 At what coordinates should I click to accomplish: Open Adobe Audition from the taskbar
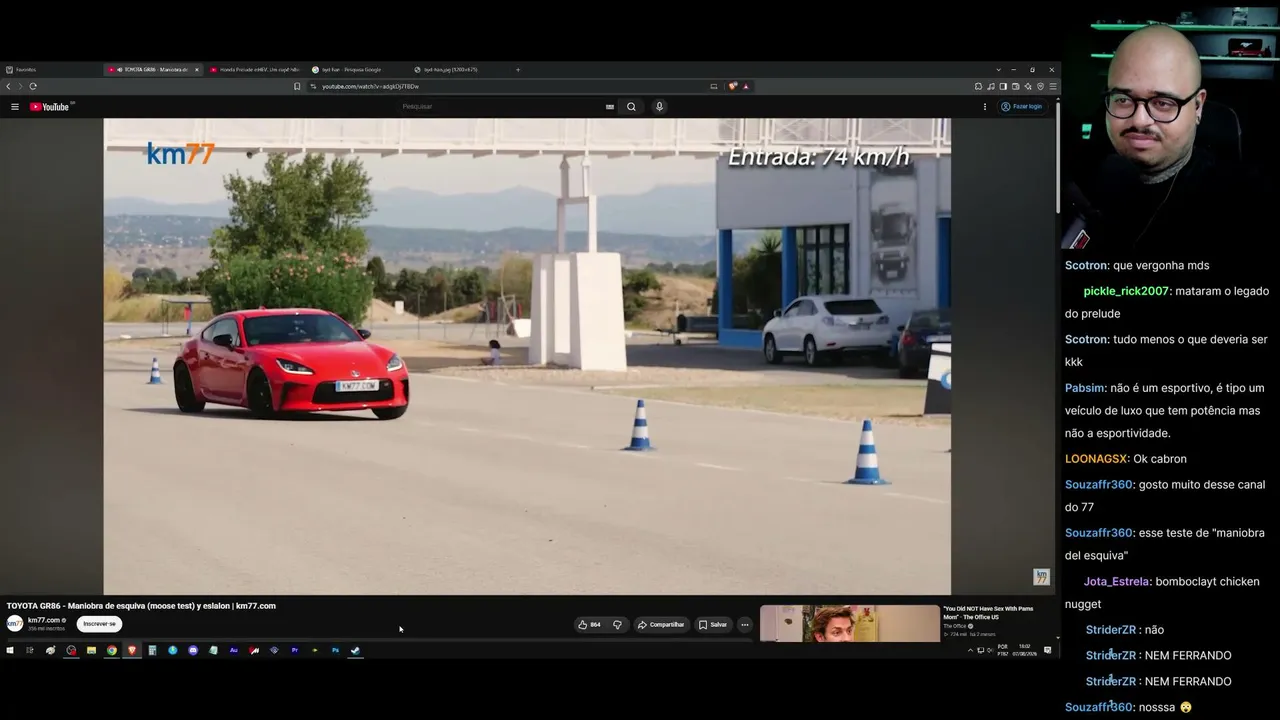234,650
